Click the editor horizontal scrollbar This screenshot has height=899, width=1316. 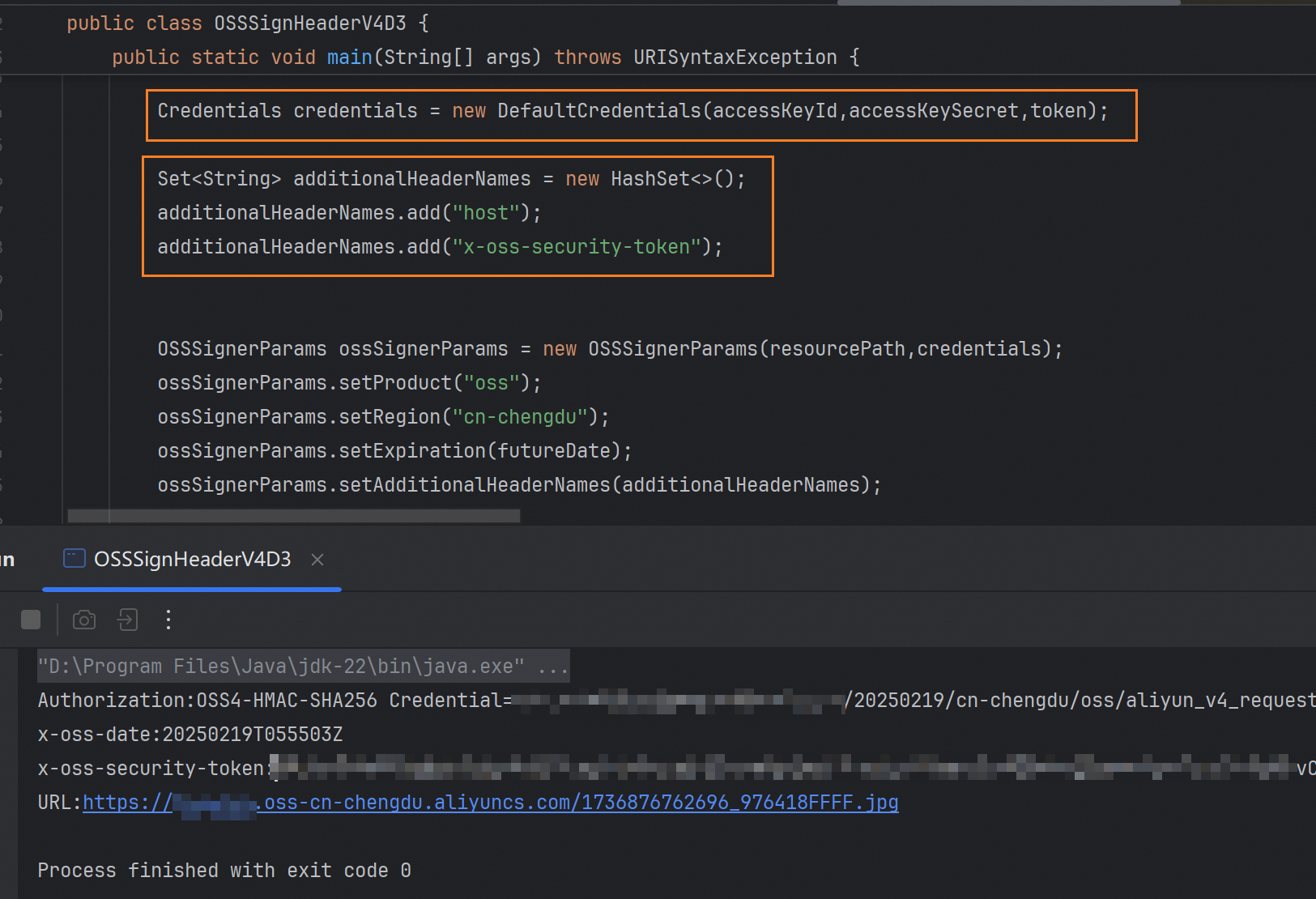[293, 516]
